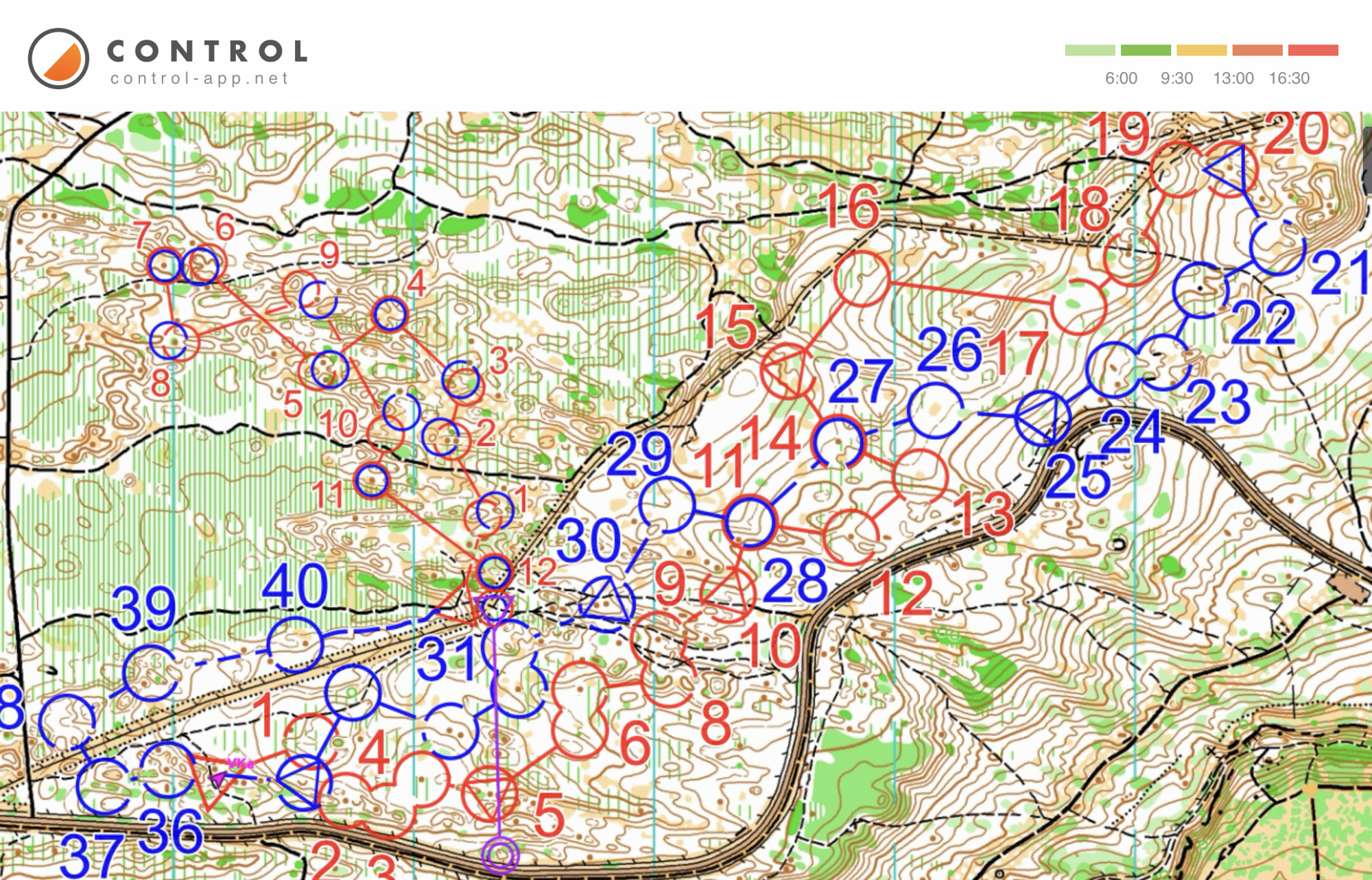Click the magenta VKa arrow marker
This screenshot has height=880, width=1372.
218,779
